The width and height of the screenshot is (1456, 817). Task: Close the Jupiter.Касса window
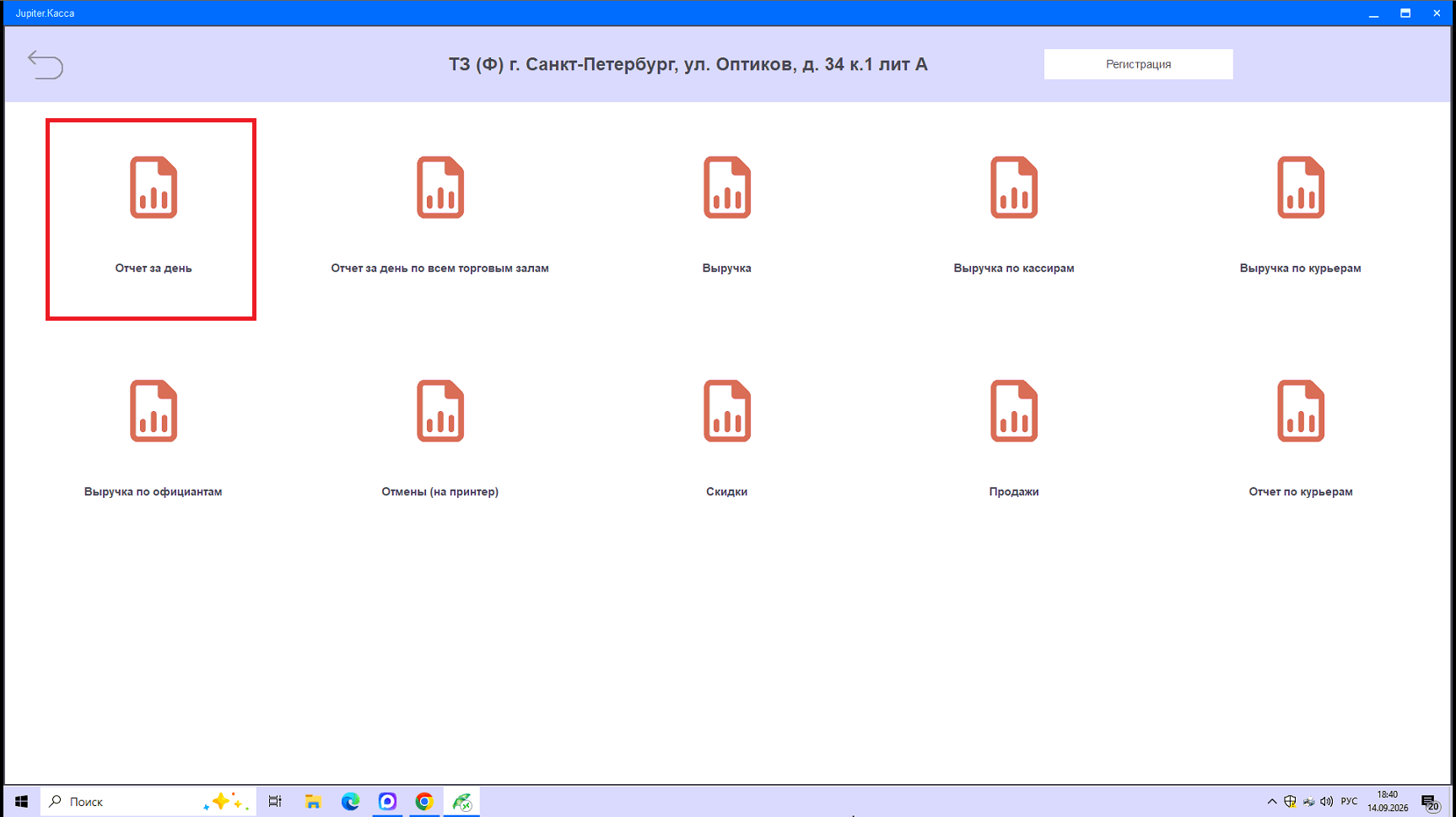point(1437,14)
